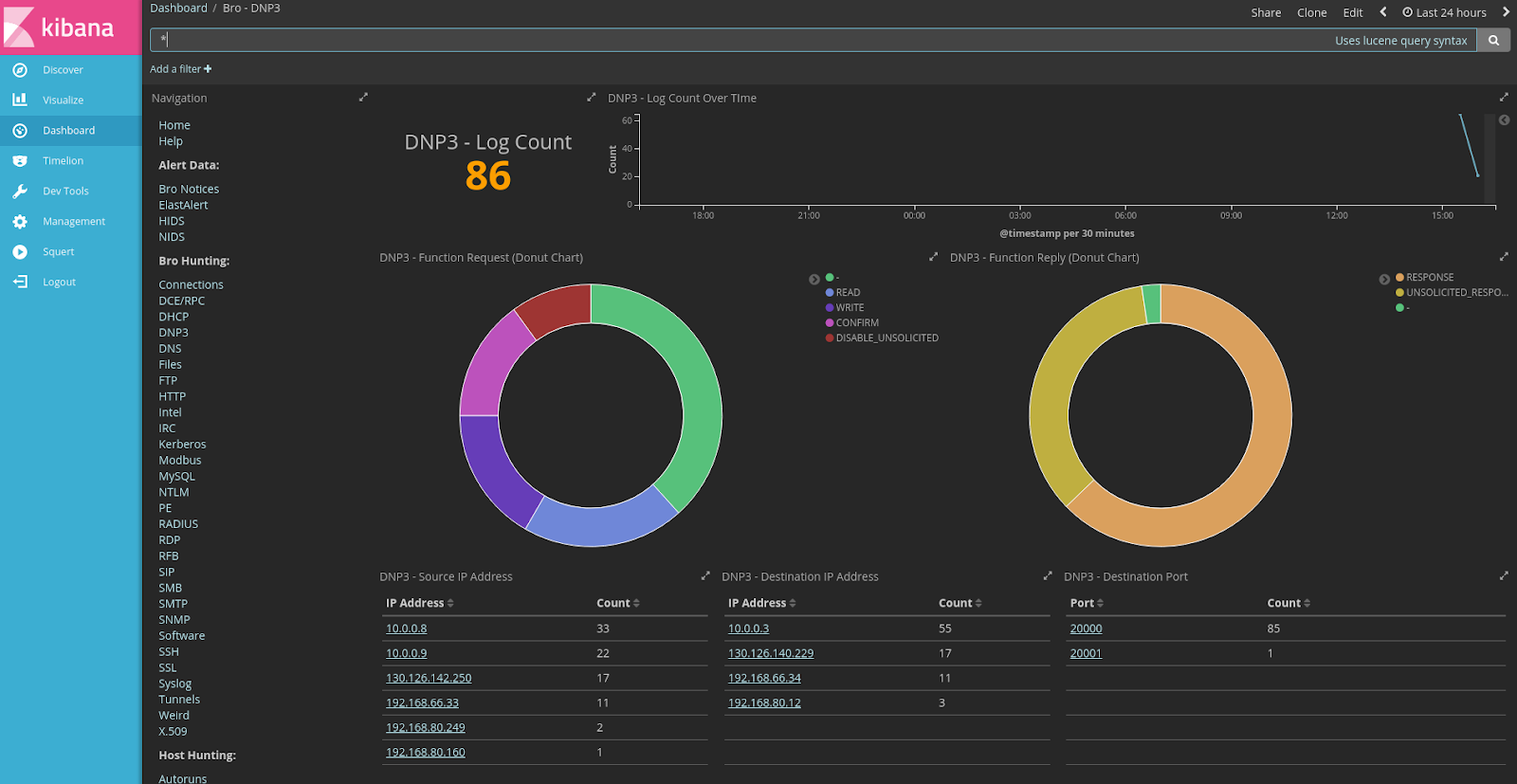Click WRITE legend color dot
The width and height of the screenshot is (1517, 784).
(830, 308)
